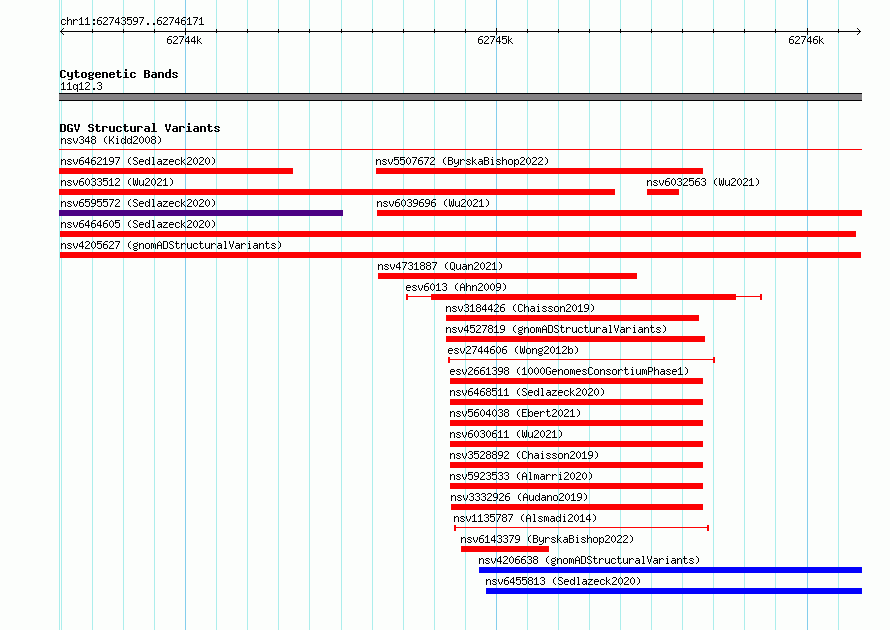The width and height of the screenshot is (890, 630).
Task: Click the blue bar under nsv4206638
Action: coord(670,570)
